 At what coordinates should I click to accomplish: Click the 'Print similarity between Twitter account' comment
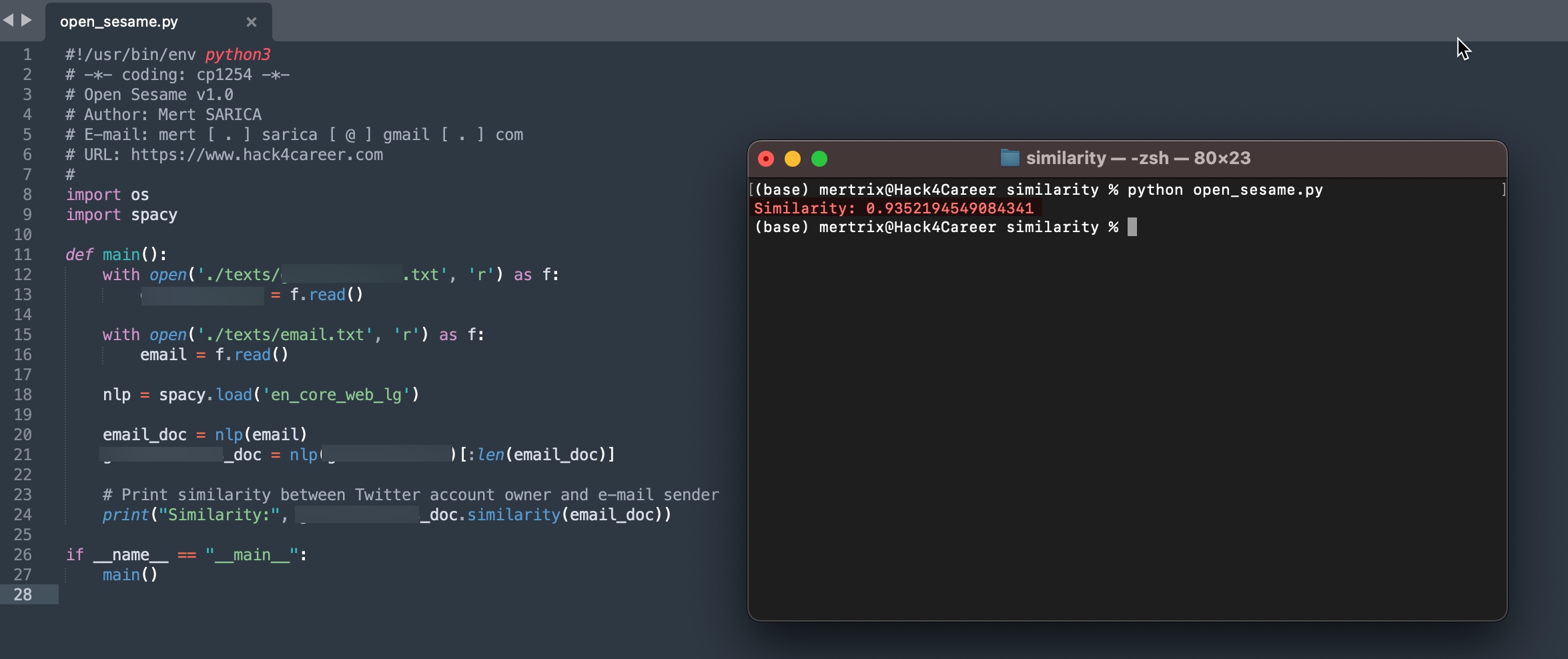pyautogui.click(x=411, y=495)
